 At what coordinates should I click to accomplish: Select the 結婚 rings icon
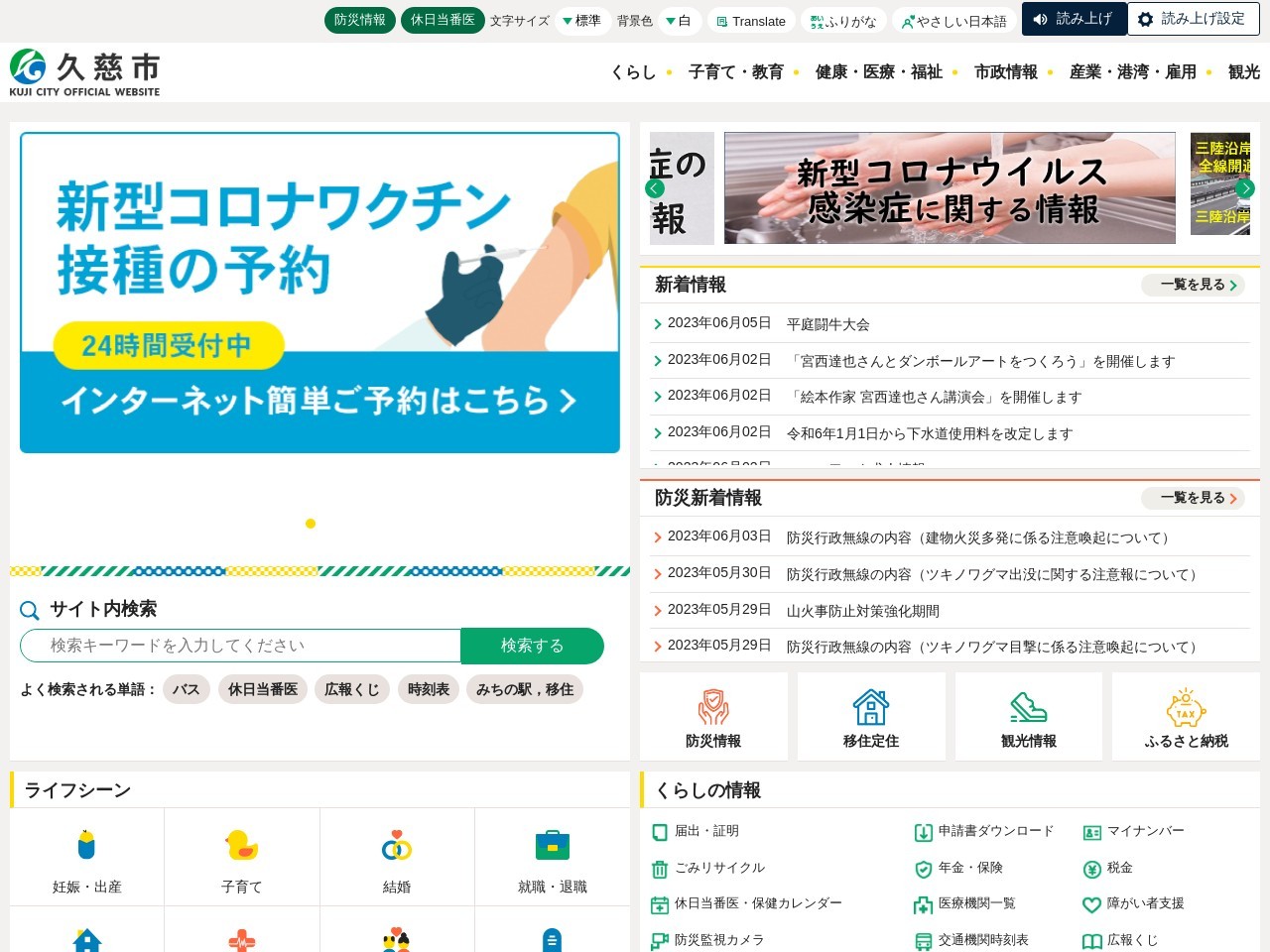[x=397, y=858]
